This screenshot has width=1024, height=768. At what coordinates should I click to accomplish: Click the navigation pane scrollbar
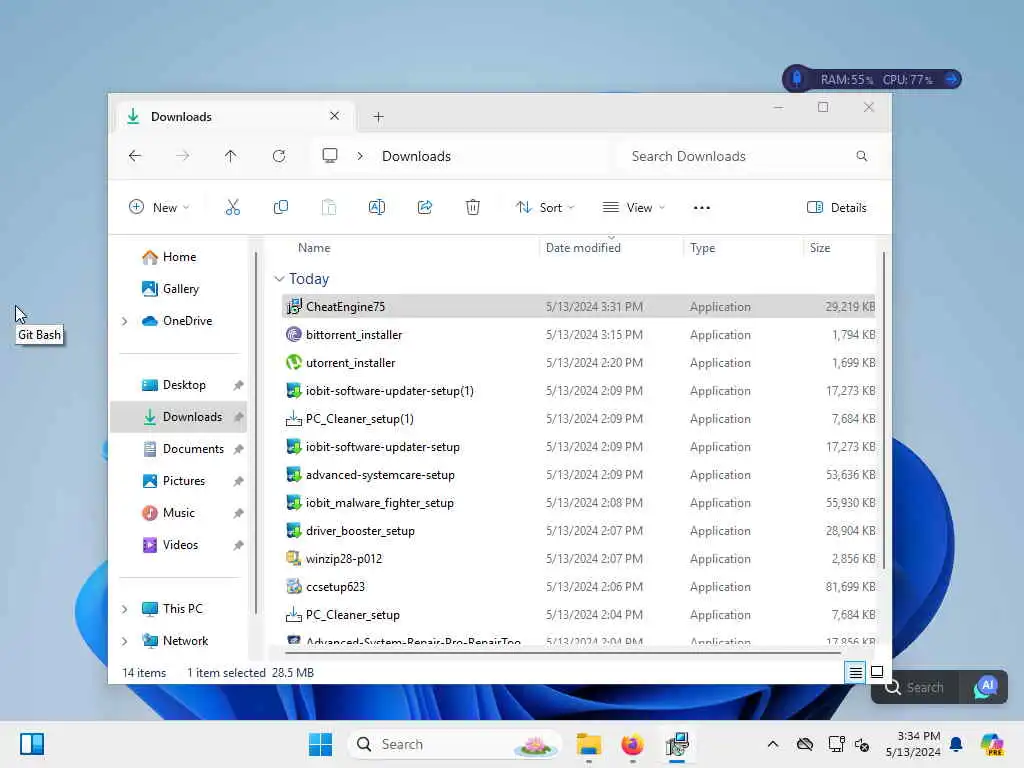point(256,432)
